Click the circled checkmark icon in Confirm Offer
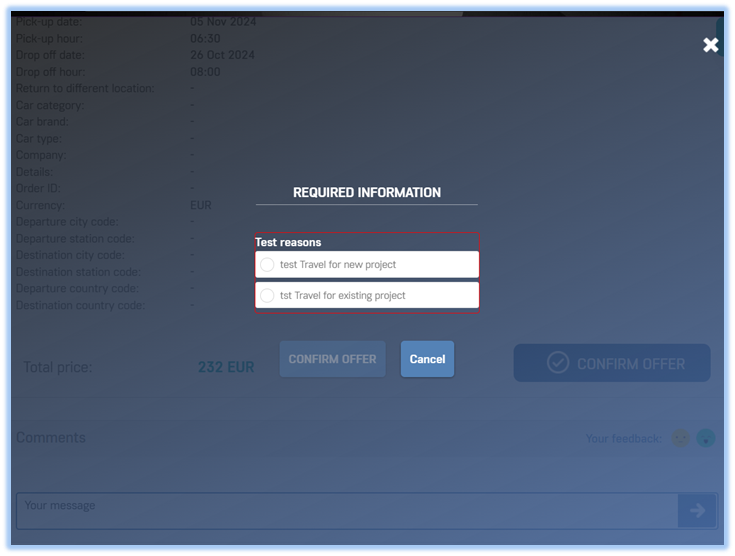This screenshot has width=735, height=556. pyautogui.click(x=558, y=363)
